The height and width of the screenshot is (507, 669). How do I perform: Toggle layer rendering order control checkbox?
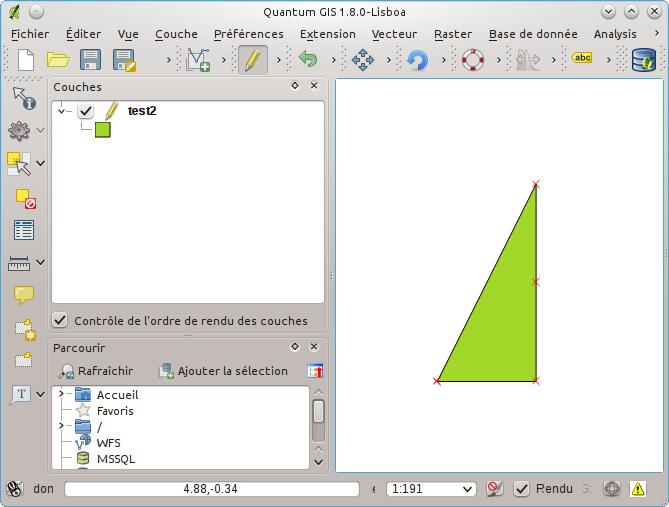click(60, 321)
